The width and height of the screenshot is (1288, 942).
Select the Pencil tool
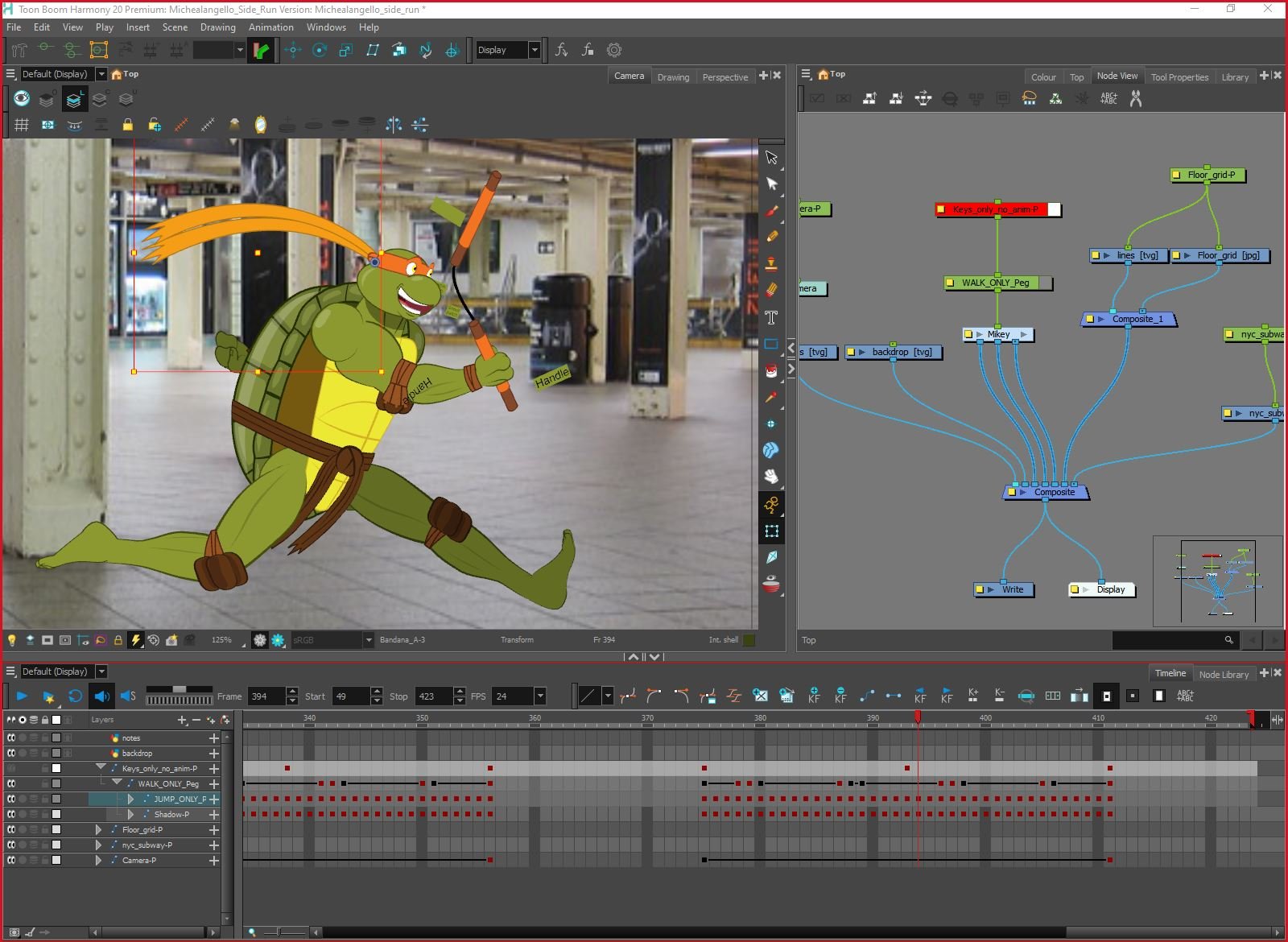click(771, 237)
